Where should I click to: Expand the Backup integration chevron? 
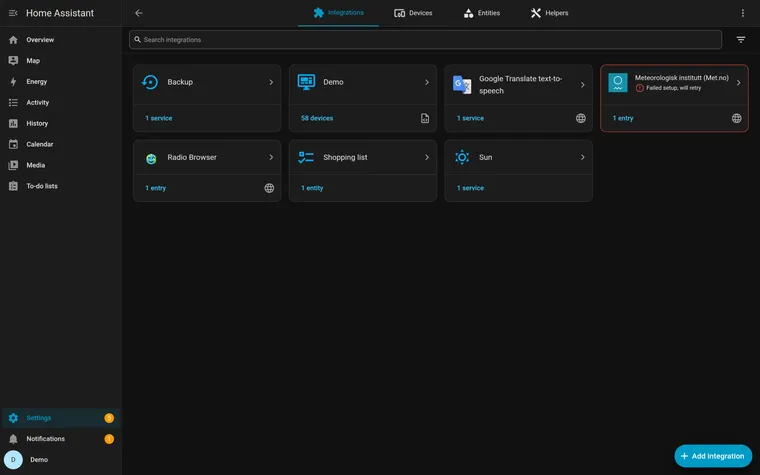pos(271,82)
